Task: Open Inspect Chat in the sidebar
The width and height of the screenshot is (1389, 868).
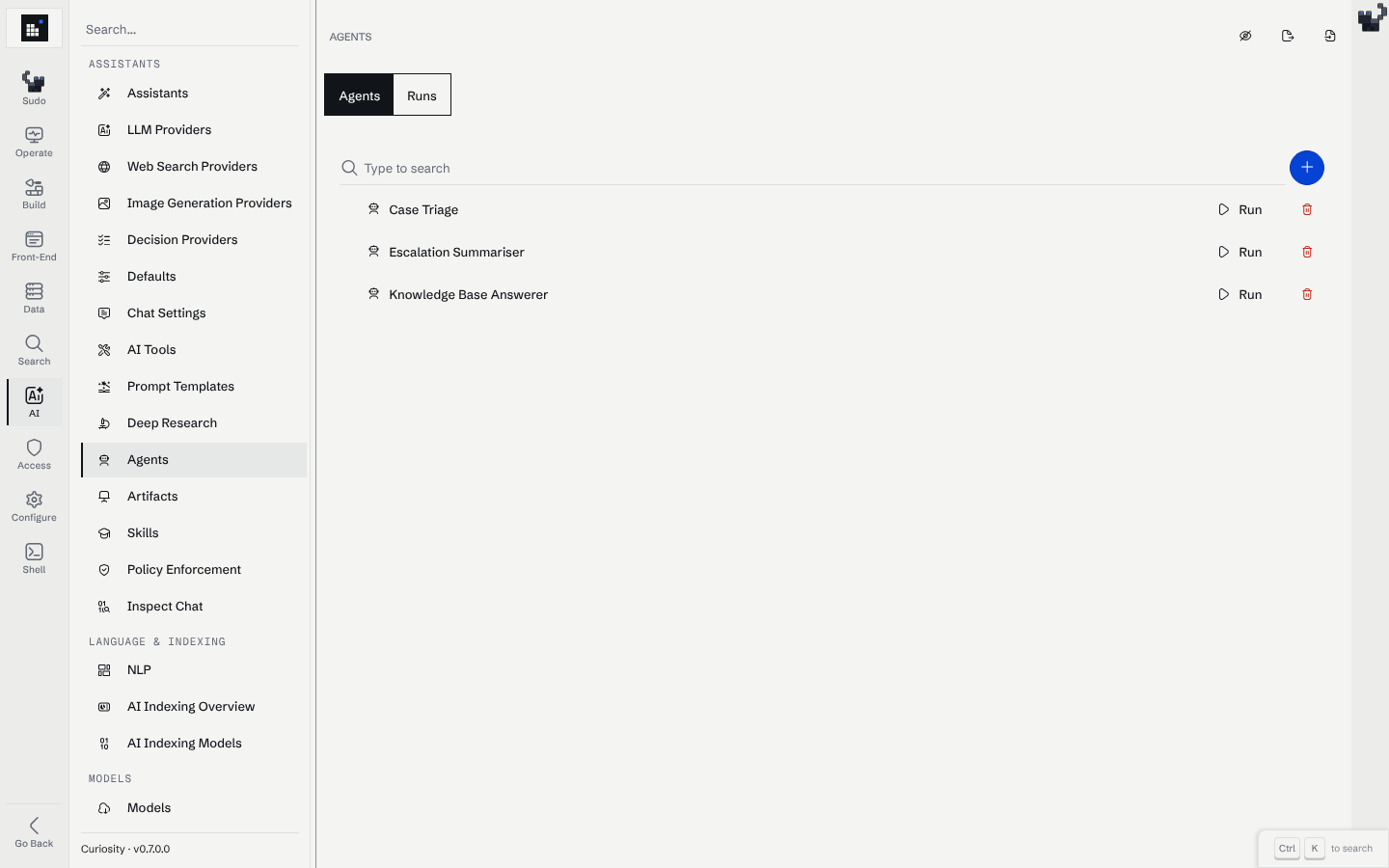Action: click(194, 607)
